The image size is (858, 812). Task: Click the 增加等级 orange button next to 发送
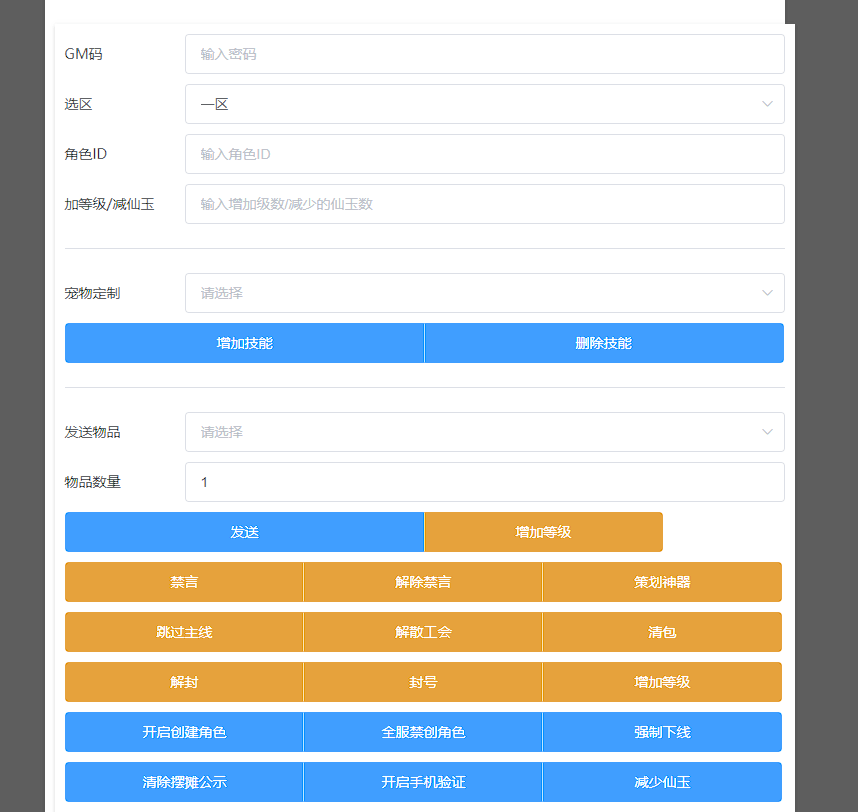(543, 532)
